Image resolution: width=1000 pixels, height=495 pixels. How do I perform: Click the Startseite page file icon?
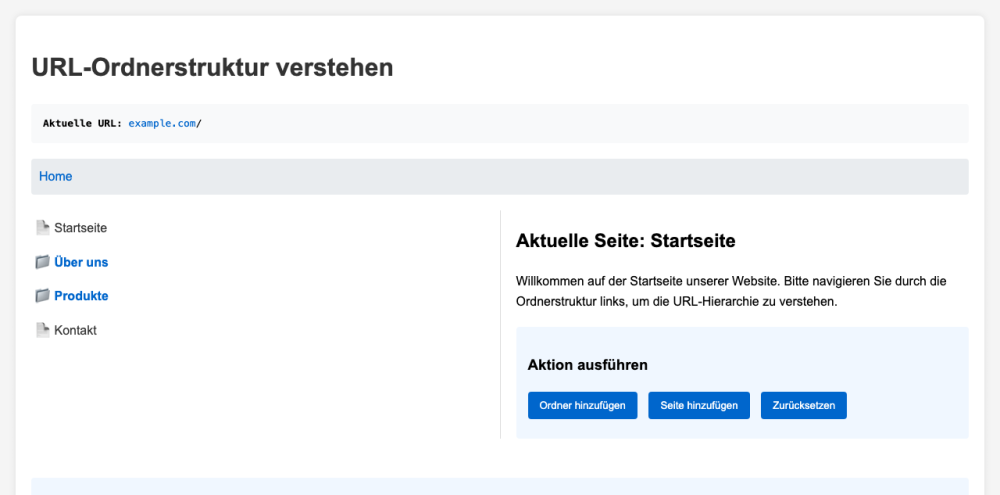[43, 228]
